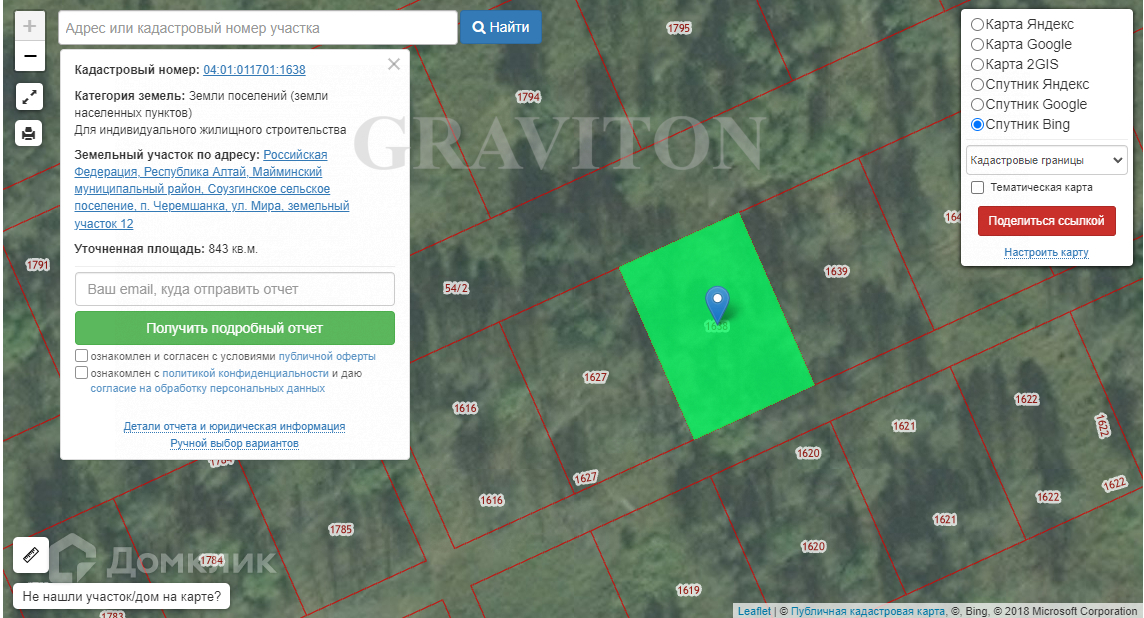Click parcel label 1785 on map
This screenshot has width=1144, height=618.
pos(341,530)
